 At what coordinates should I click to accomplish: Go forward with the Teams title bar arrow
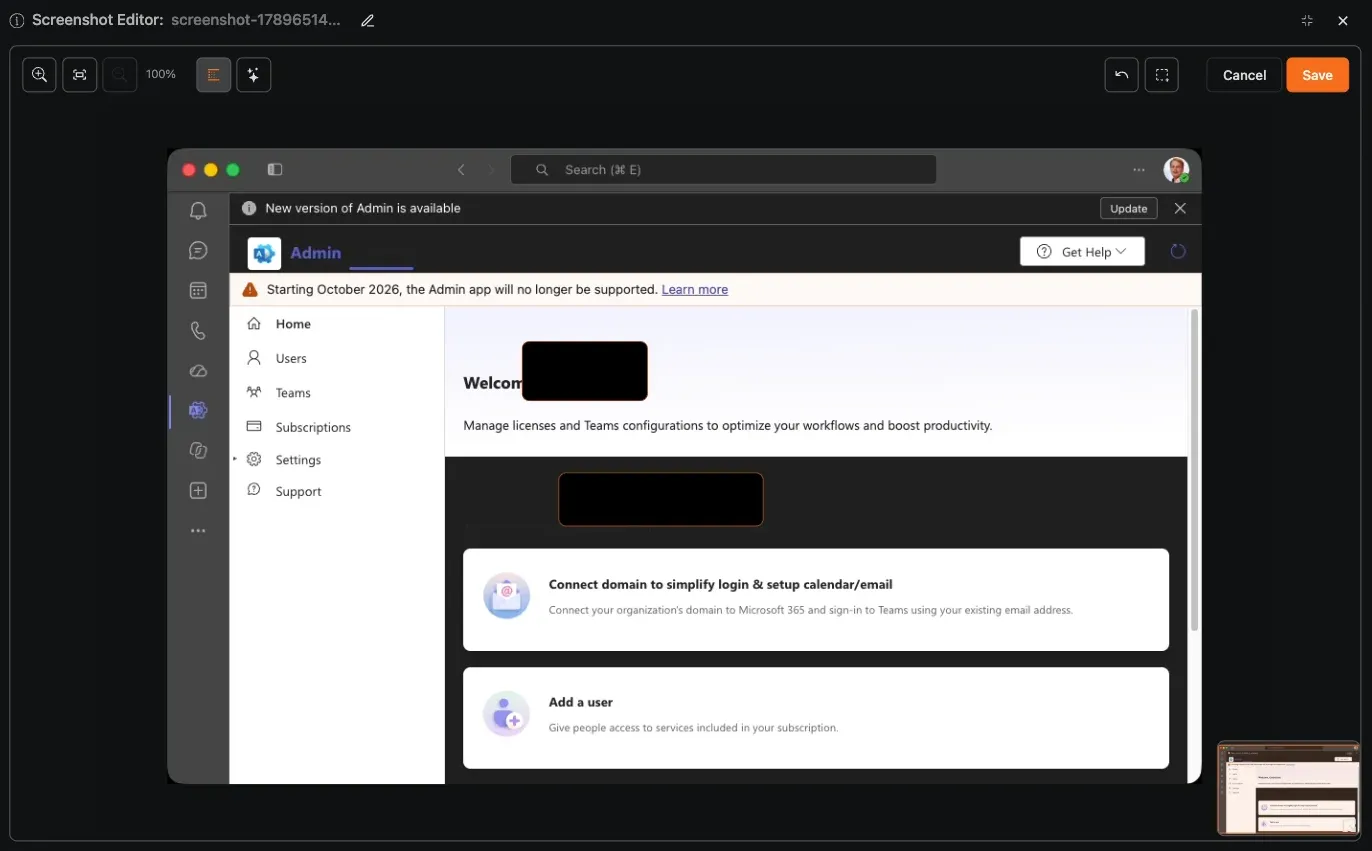tap(491, 170)
